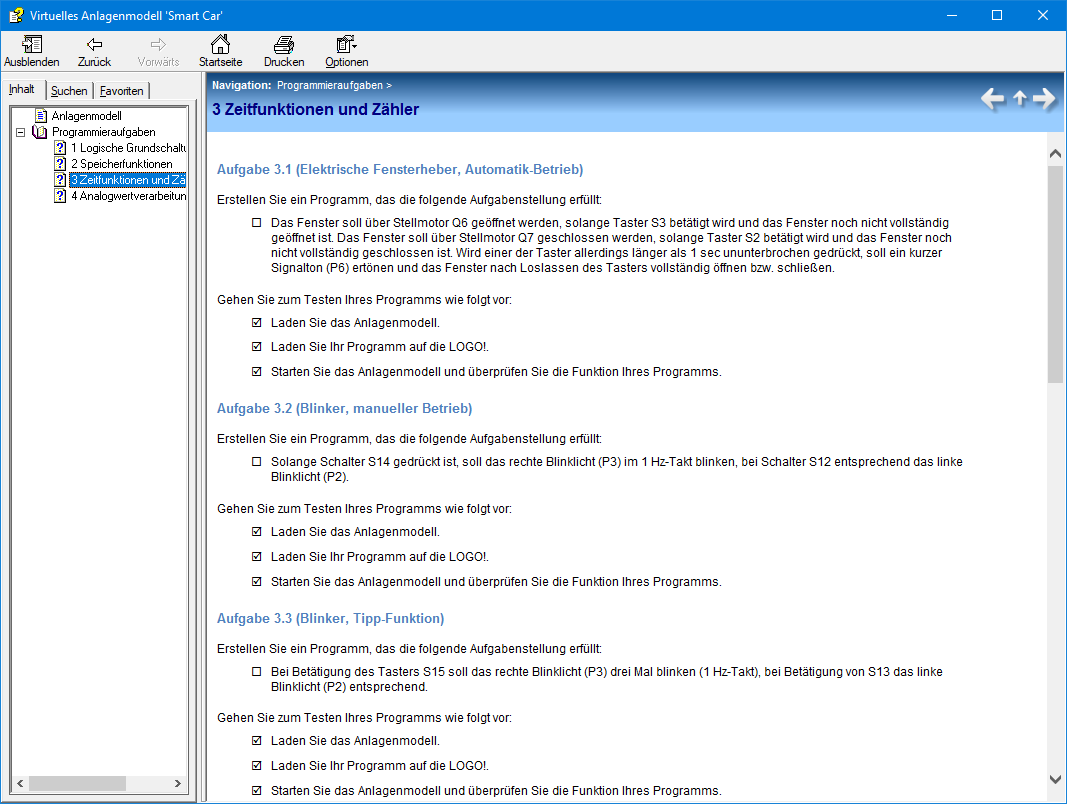1067x804 pixels.
Task: Collapse the Programmieraufgaben tree node
Action: tap(20, 132)
